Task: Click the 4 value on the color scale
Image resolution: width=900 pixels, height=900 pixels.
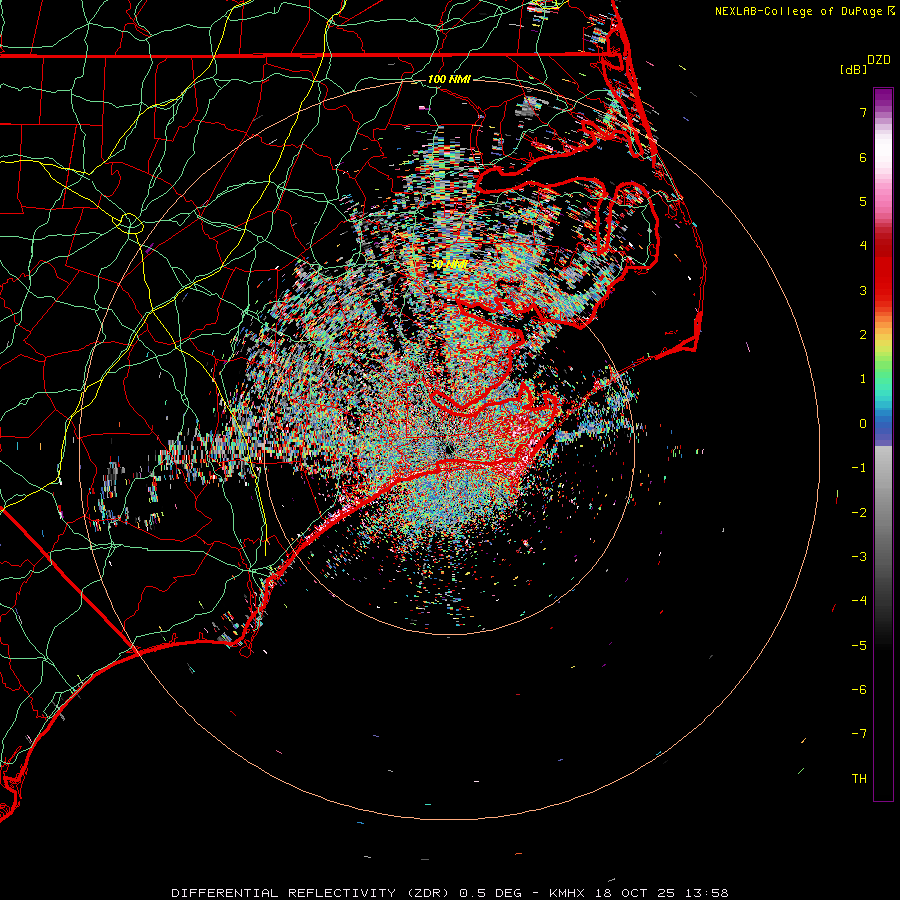Action: (x=863, y=246)
